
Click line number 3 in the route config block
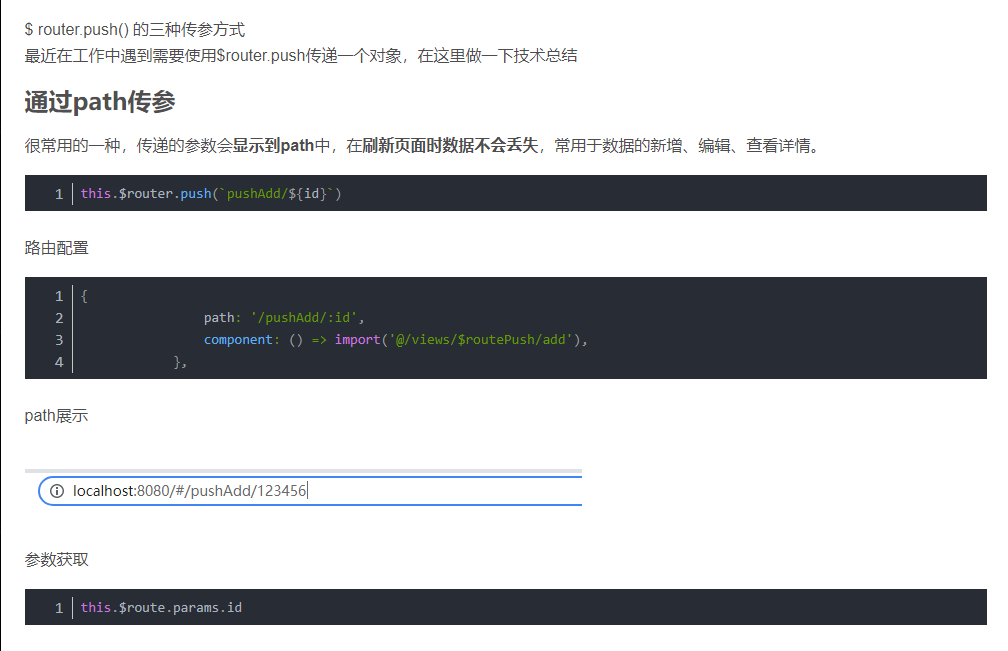tap(59, 339)
